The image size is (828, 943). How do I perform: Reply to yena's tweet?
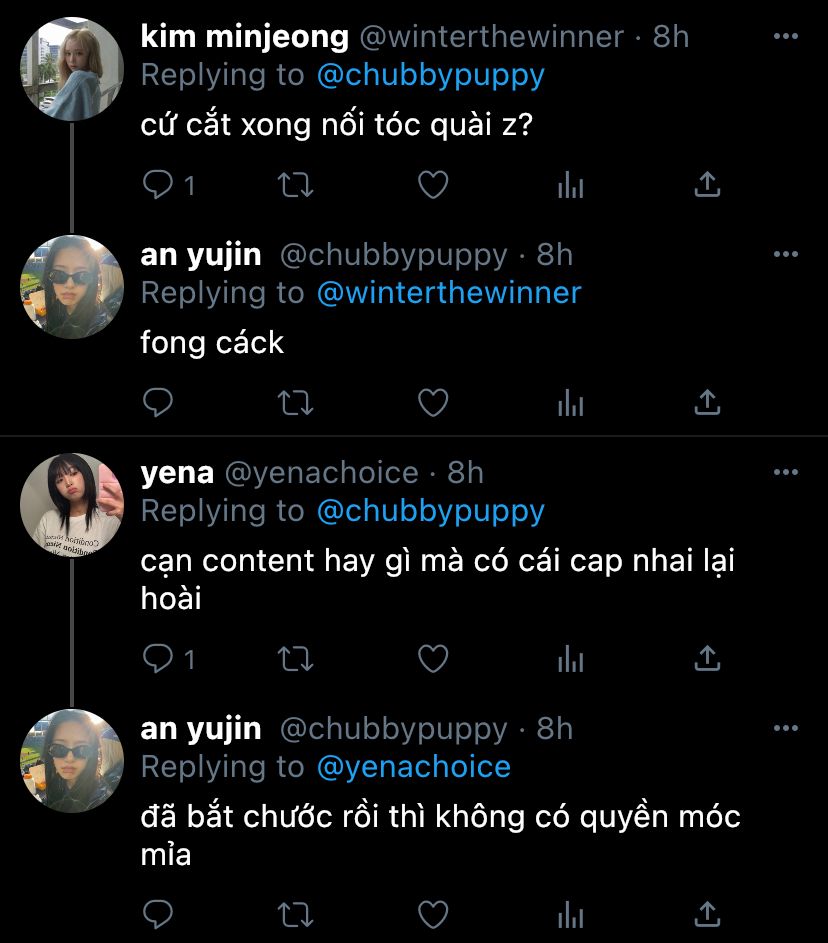tap(158, 659)
